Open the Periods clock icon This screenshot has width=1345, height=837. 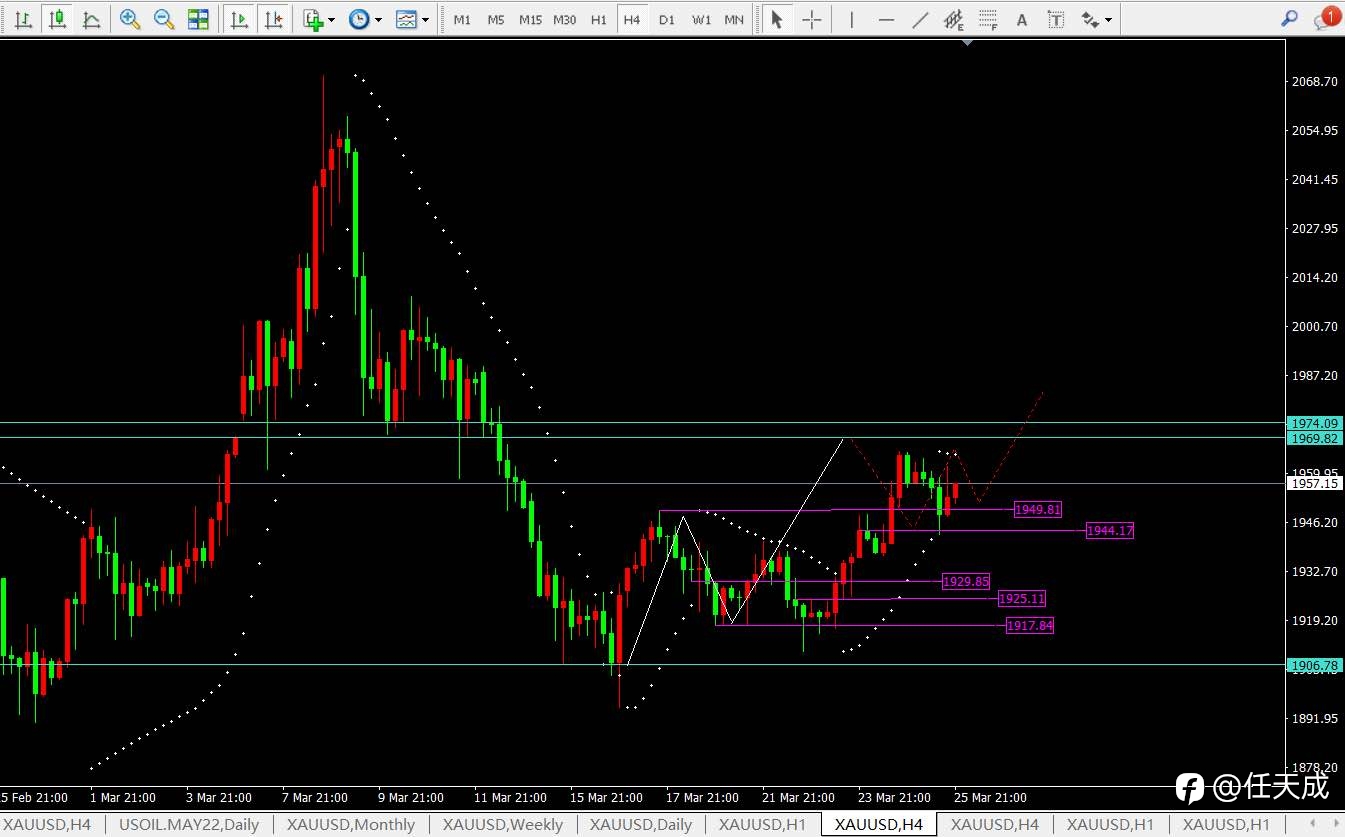point(359,19)
